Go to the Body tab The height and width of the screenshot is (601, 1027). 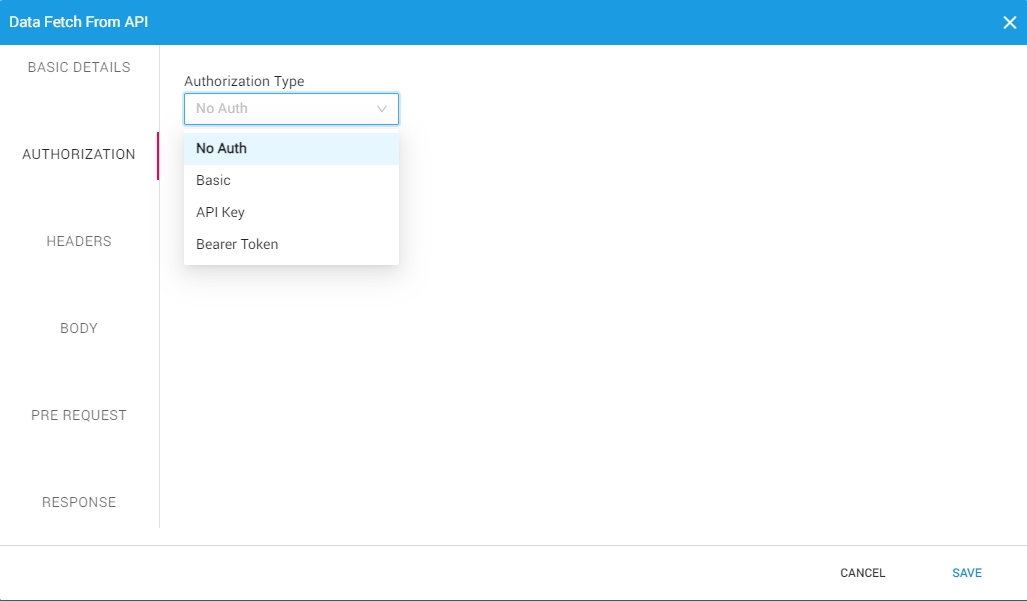tap(79, 329)
